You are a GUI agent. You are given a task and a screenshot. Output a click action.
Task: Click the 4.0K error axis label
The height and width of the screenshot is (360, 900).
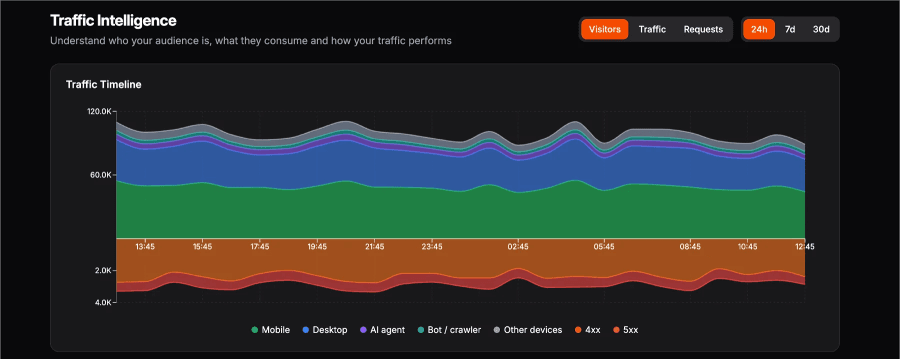(102, 302)
